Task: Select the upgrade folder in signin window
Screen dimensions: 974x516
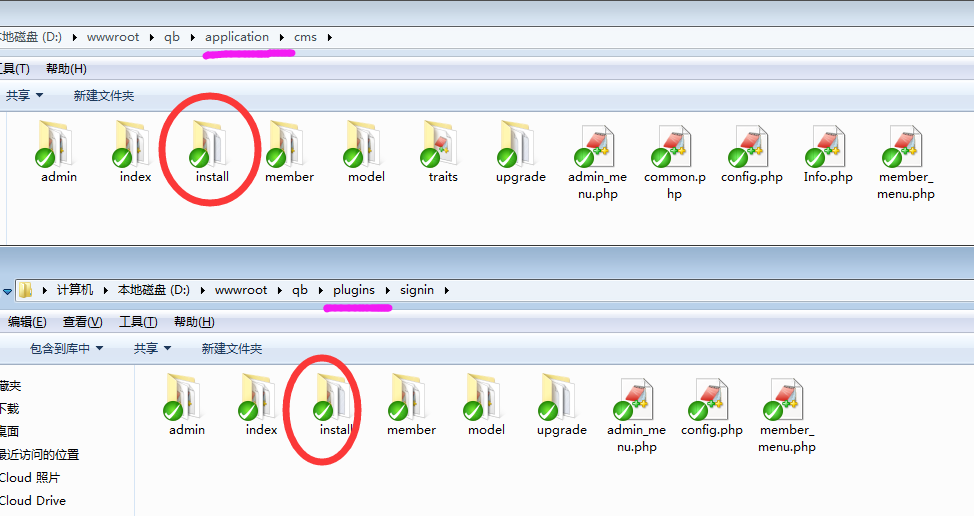Action: pyautogui.click(x=562, y=405)
